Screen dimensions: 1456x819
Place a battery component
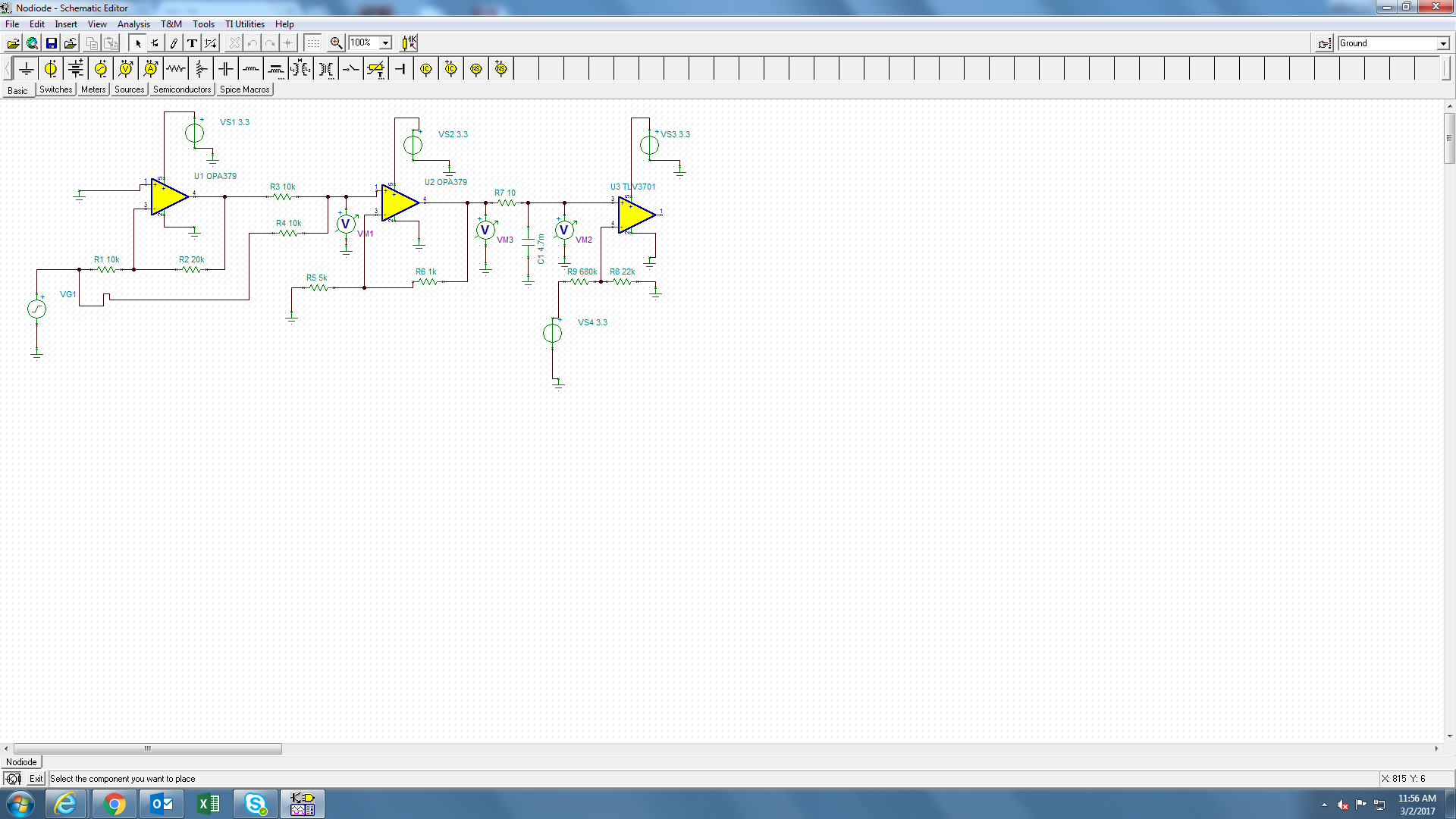[x=76, y=69]
